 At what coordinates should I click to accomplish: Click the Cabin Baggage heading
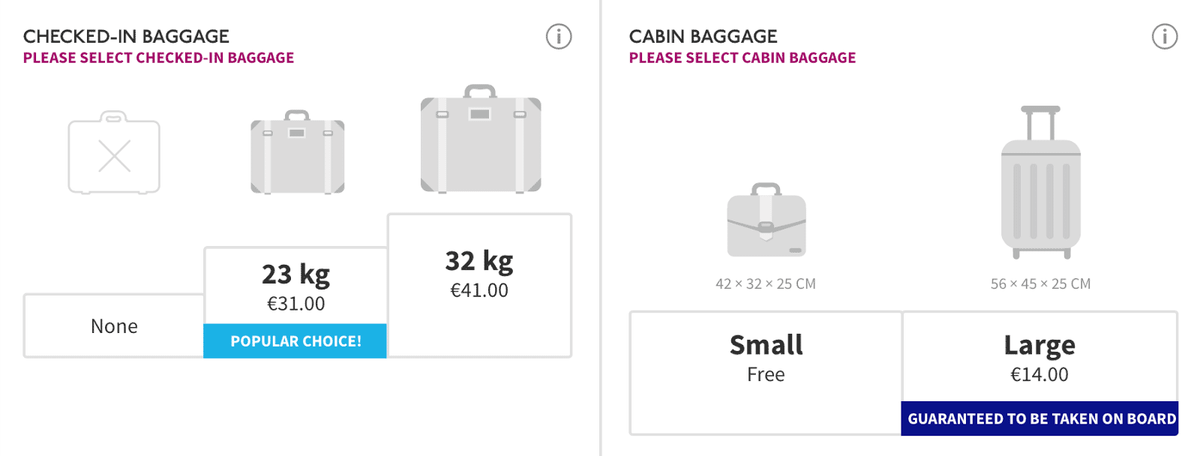click(x=703, y=37)
